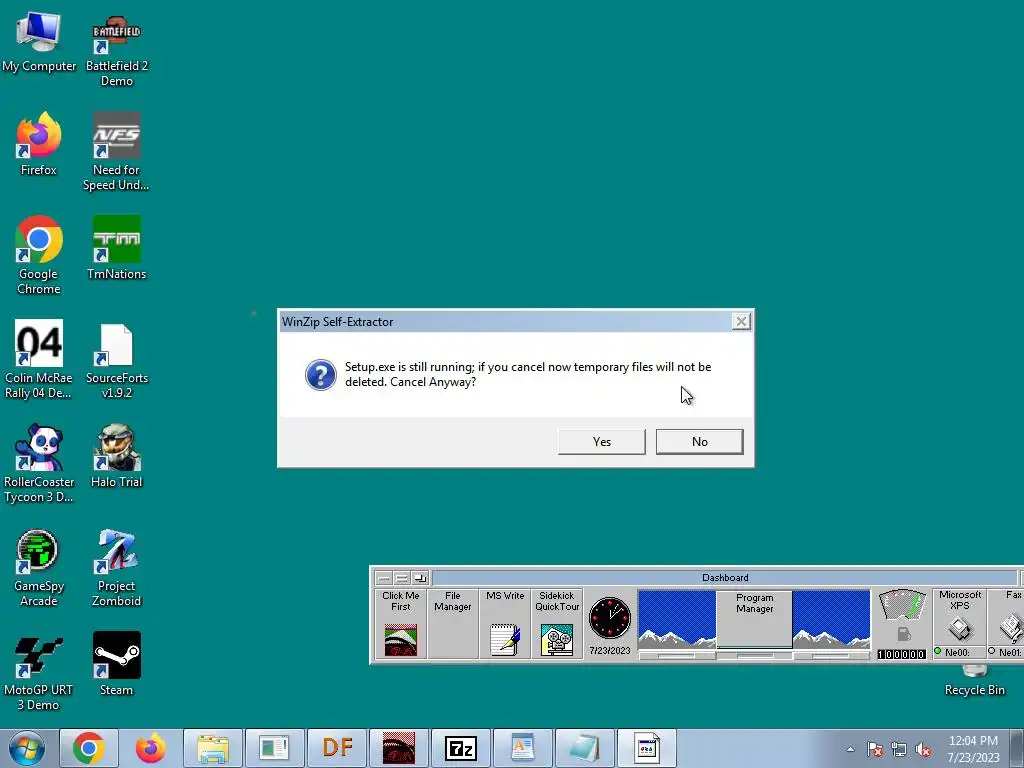Select the GameSpy Arcade desktop shortcut
1024x768 pixels.
click(39, 568)
